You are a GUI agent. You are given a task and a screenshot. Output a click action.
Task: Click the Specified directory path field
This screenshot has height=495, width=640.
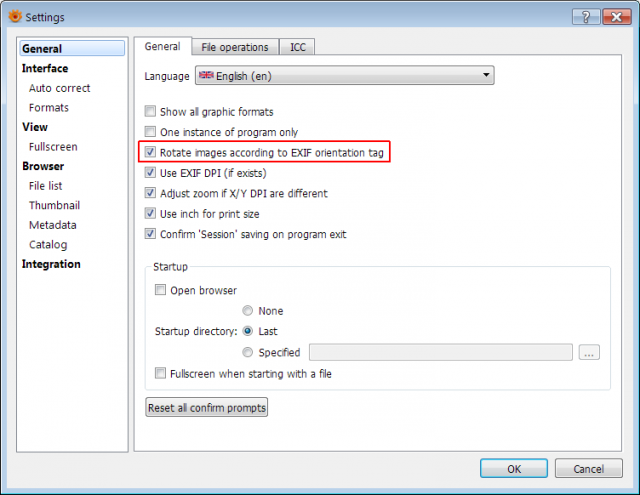pos(441,353)
